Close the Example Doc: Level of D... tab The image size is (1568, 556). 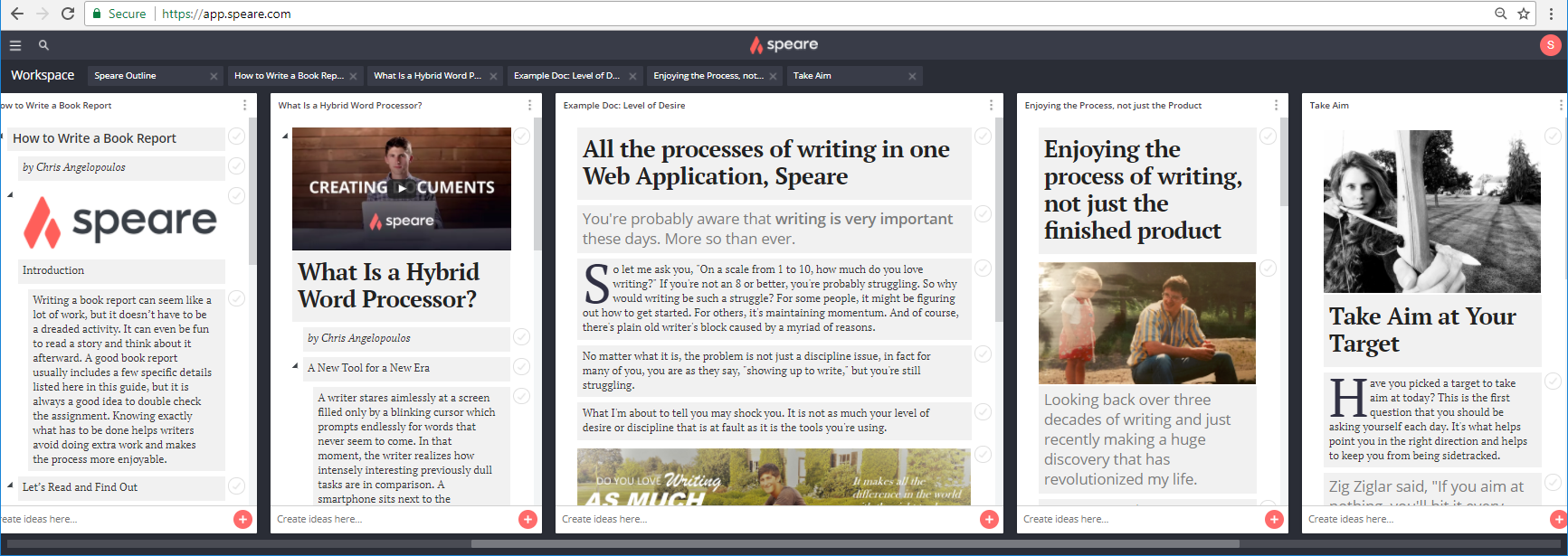tap(632, 76)
